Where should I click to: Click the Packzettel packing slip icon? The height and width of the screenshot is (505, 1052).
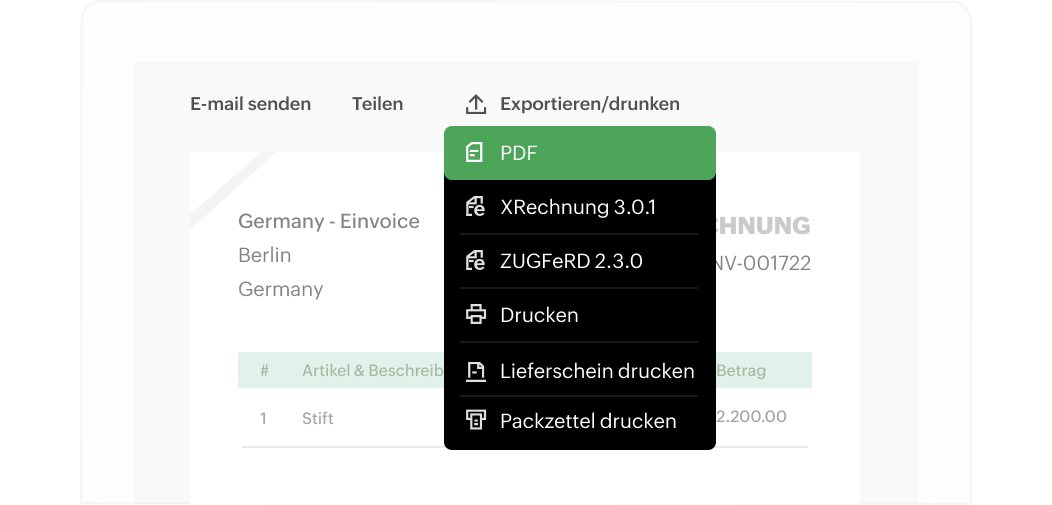pos(476,420)
